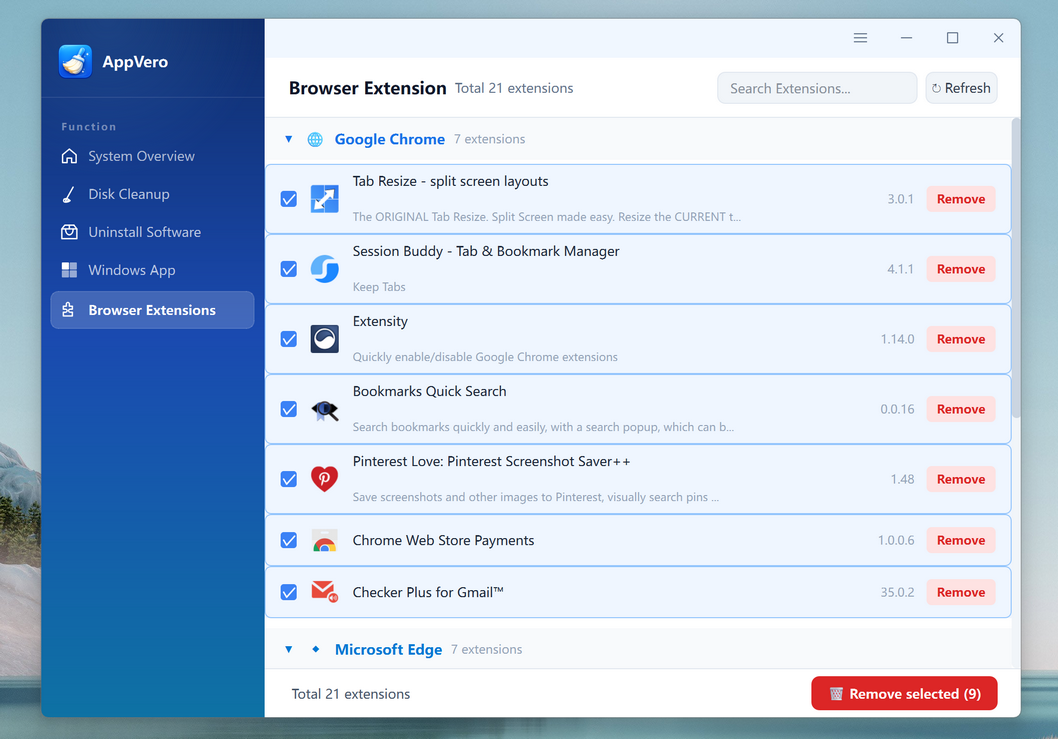Click the Microsoft Edge diamond icon
The width and height of the screenshot is (1058, 739).
tap(315, 649)
